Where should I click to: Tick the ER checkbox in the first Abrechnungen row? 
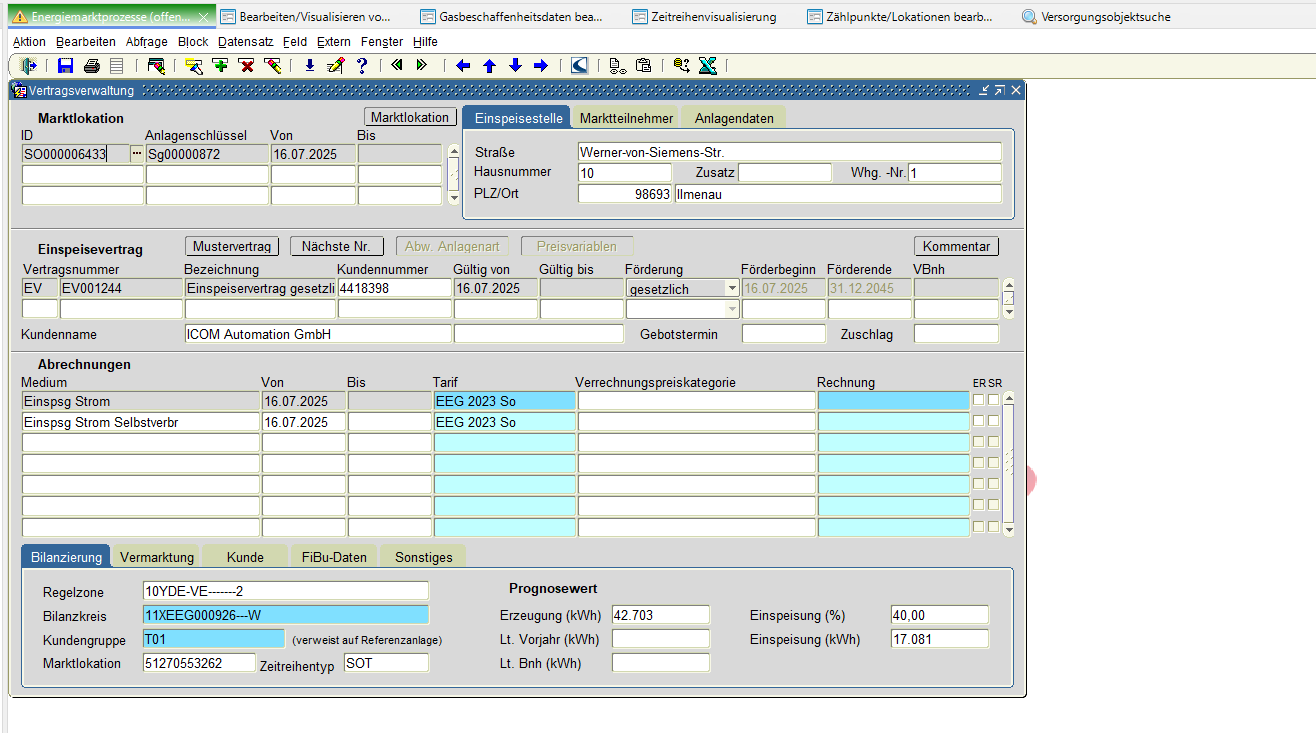(978, 400)
